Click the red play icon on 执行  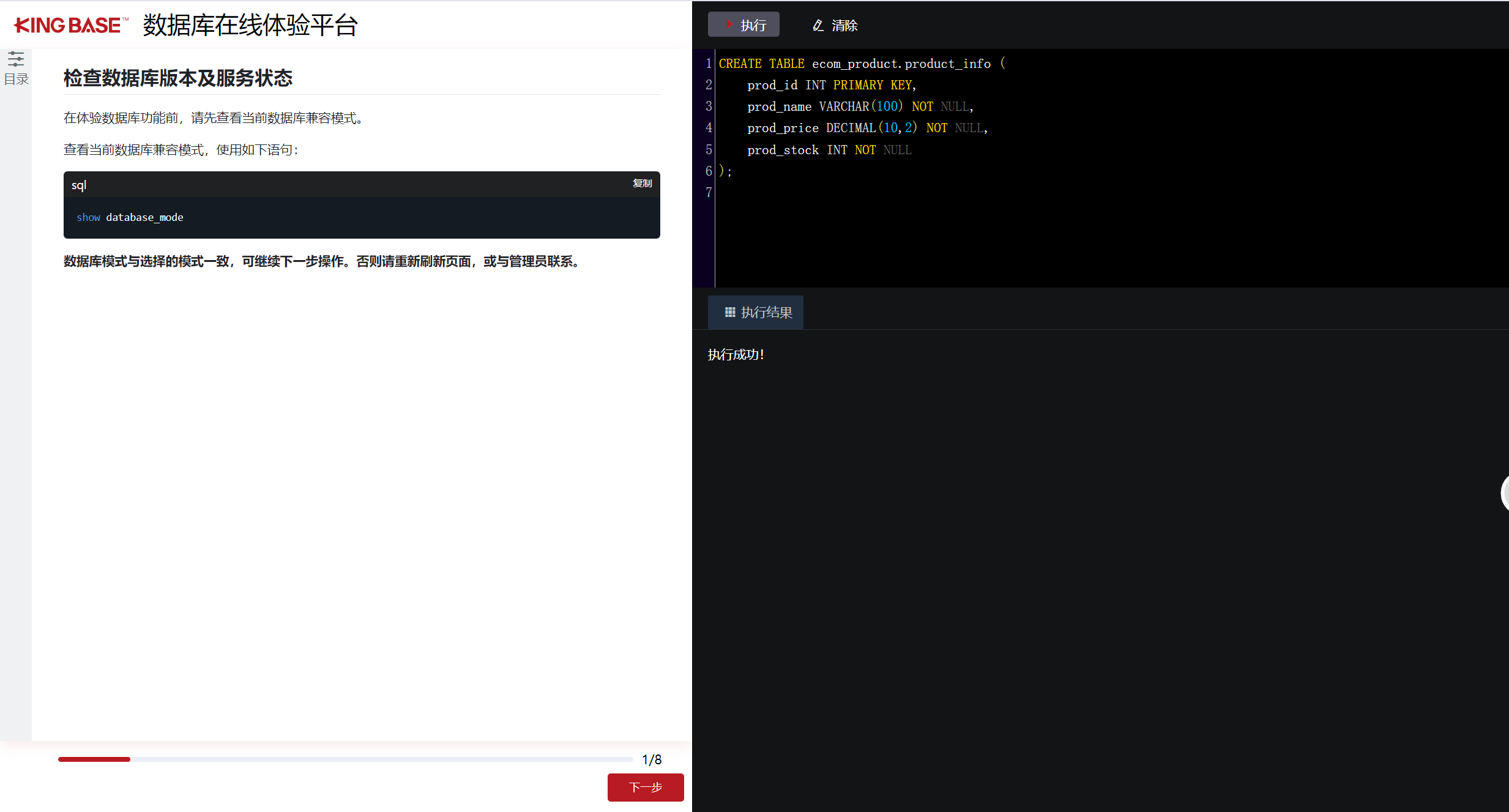(729, 24)
